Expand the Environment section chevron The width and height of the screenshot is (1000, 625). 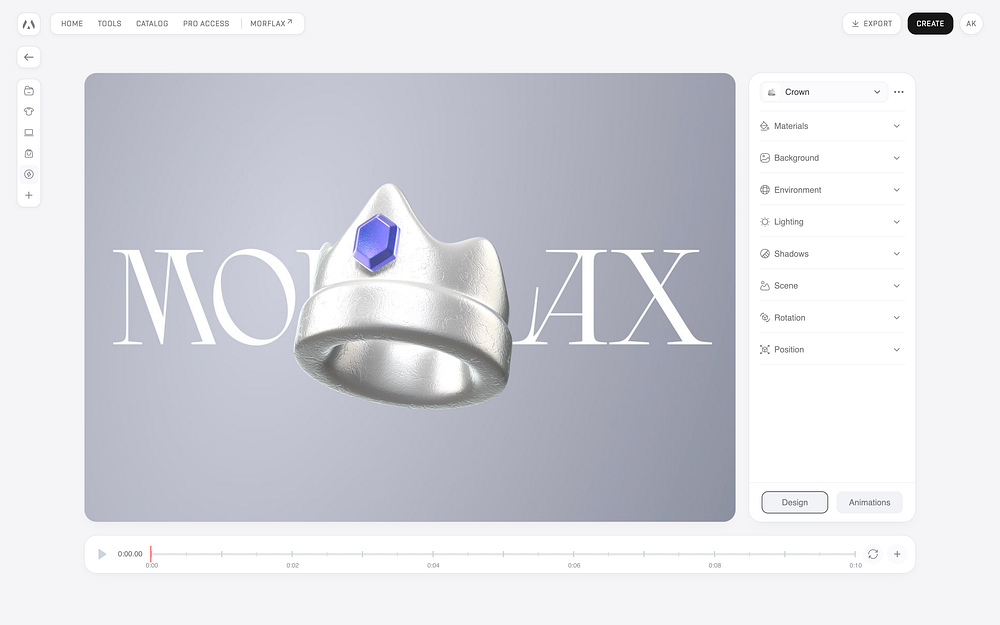[x=897, y=190]
